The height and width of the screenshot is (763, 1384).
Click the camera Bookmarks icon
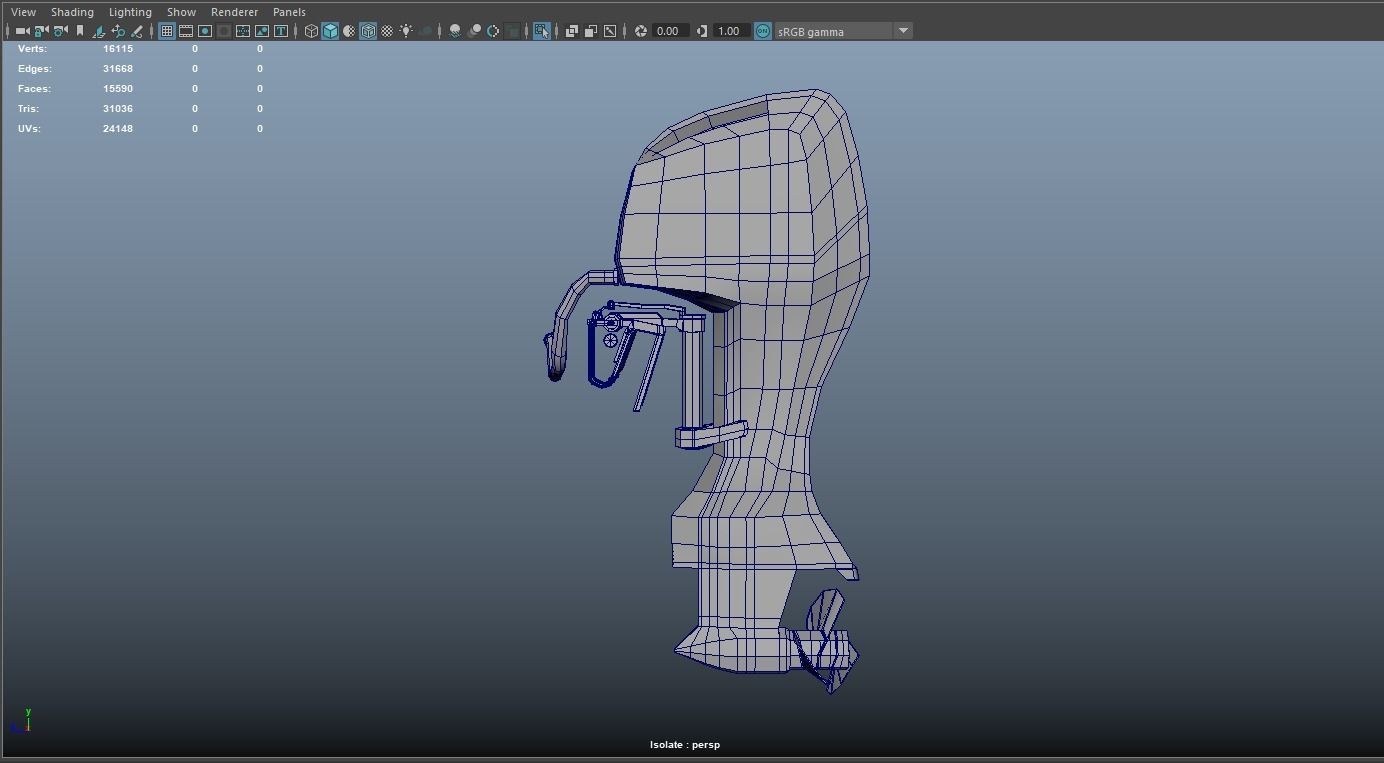[x=80, y=31]
